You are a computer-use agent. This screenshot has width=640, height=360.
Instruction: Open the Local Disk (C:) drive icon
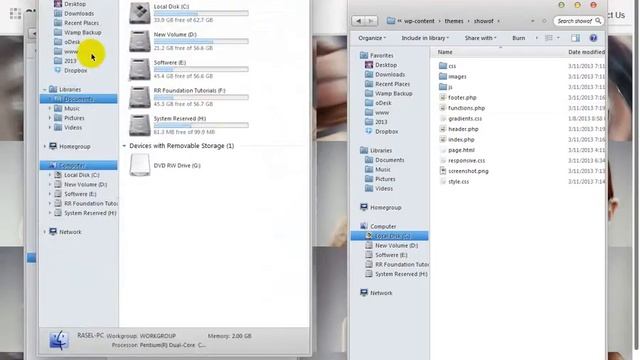[x=140, y=13]
